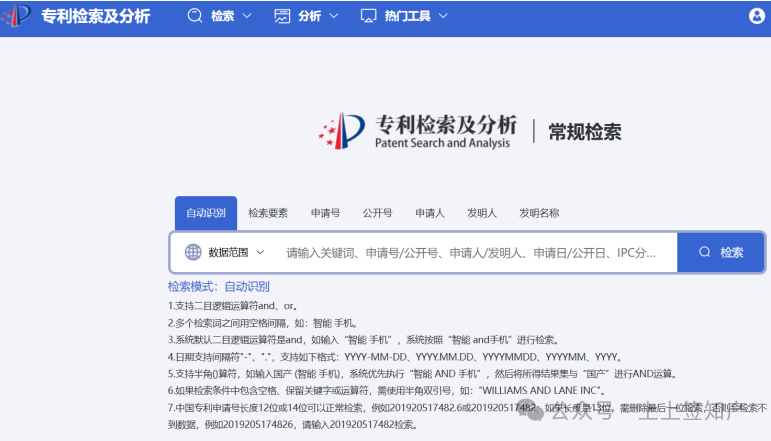Viewport: 771px width, 441px height.
Task: Open the 申请人 tab
Action: (430, 213)
